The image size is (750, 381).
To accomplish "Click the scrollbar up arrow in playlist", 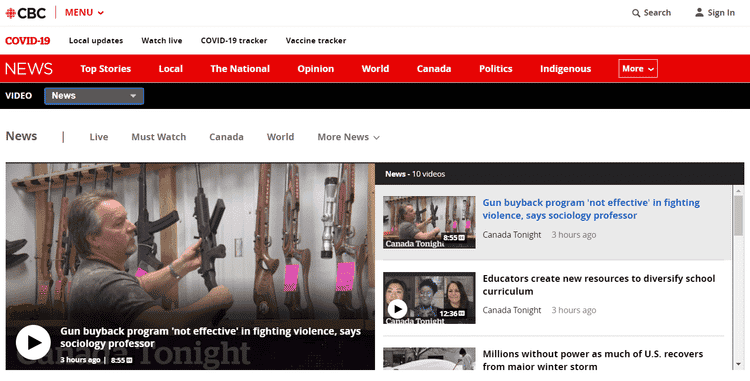I will [739, 190].
